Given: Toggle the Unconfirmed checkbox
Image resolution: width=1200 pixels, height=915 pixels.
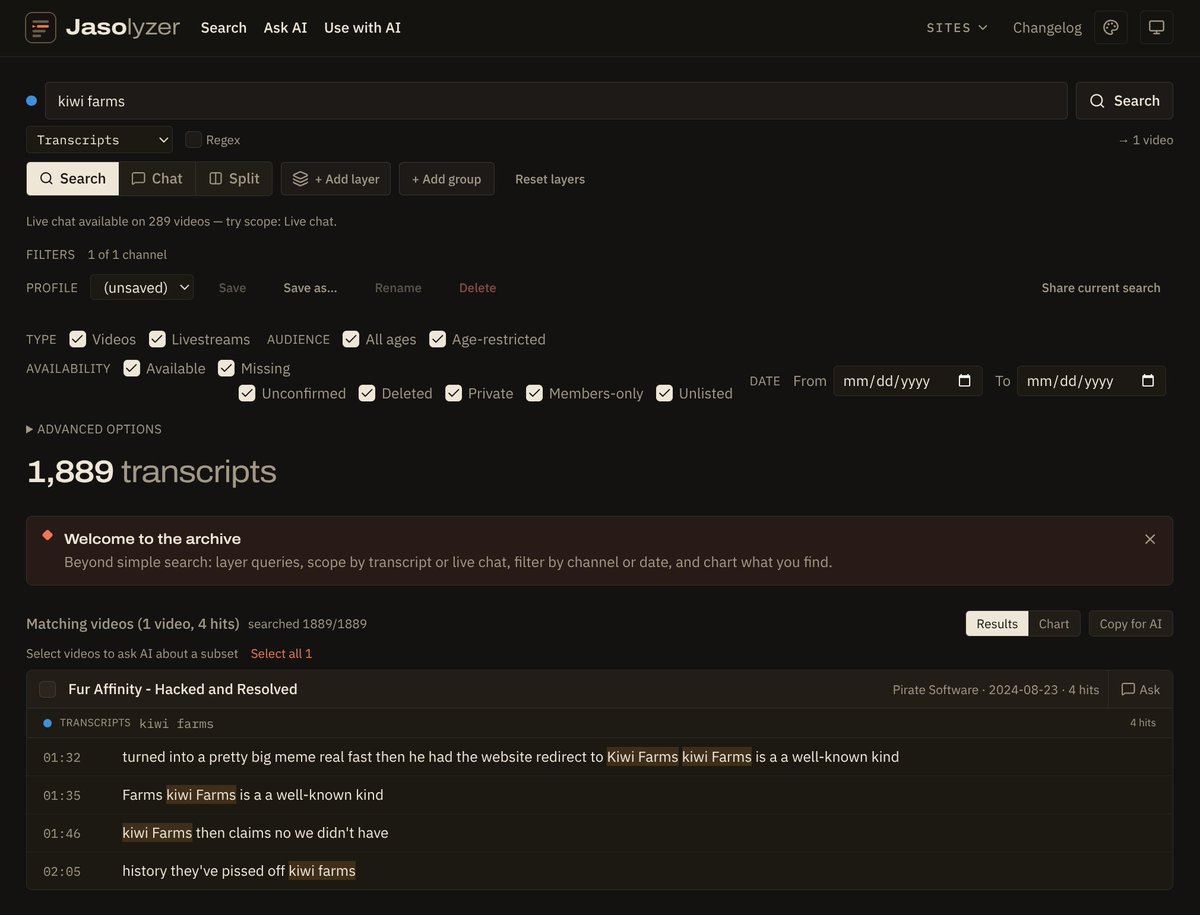Looking at the screenshot, I should pos(247,393).
